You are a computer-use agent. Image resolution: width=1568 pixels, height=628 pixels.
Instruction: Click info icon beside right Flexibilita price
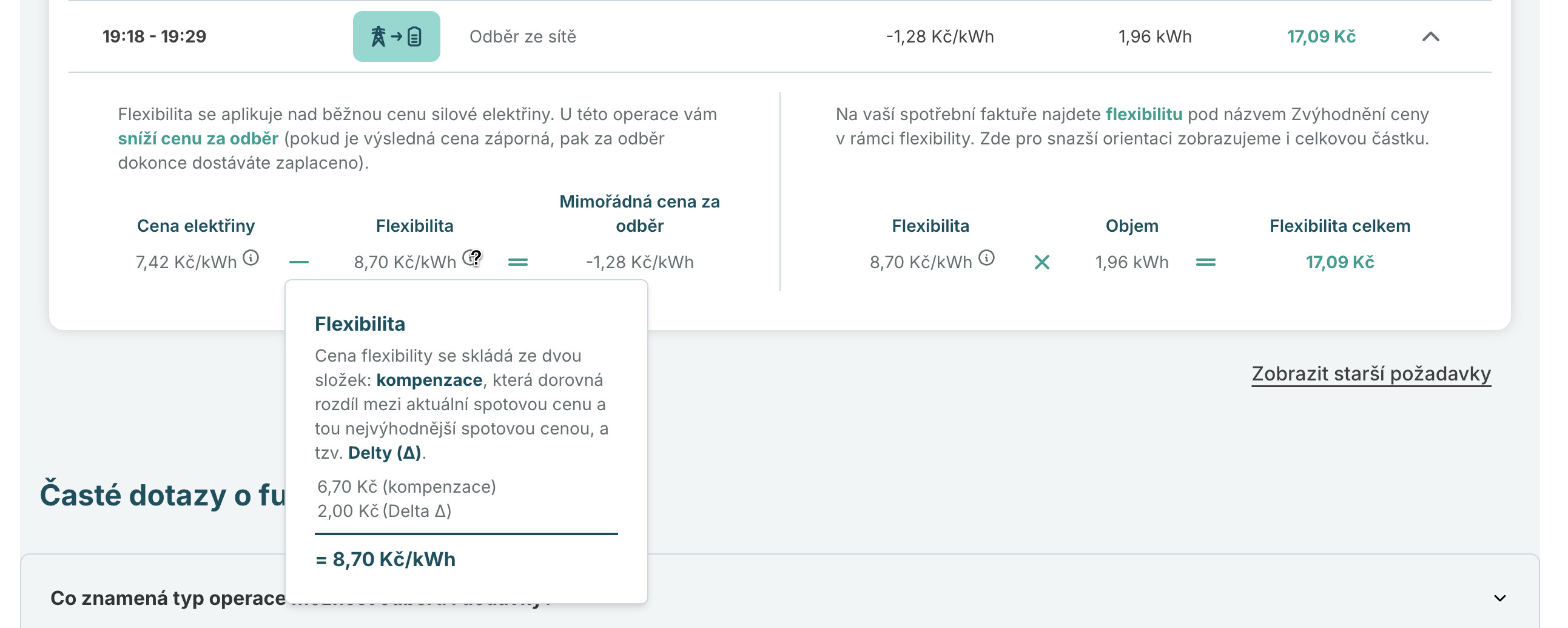point(987,258)
